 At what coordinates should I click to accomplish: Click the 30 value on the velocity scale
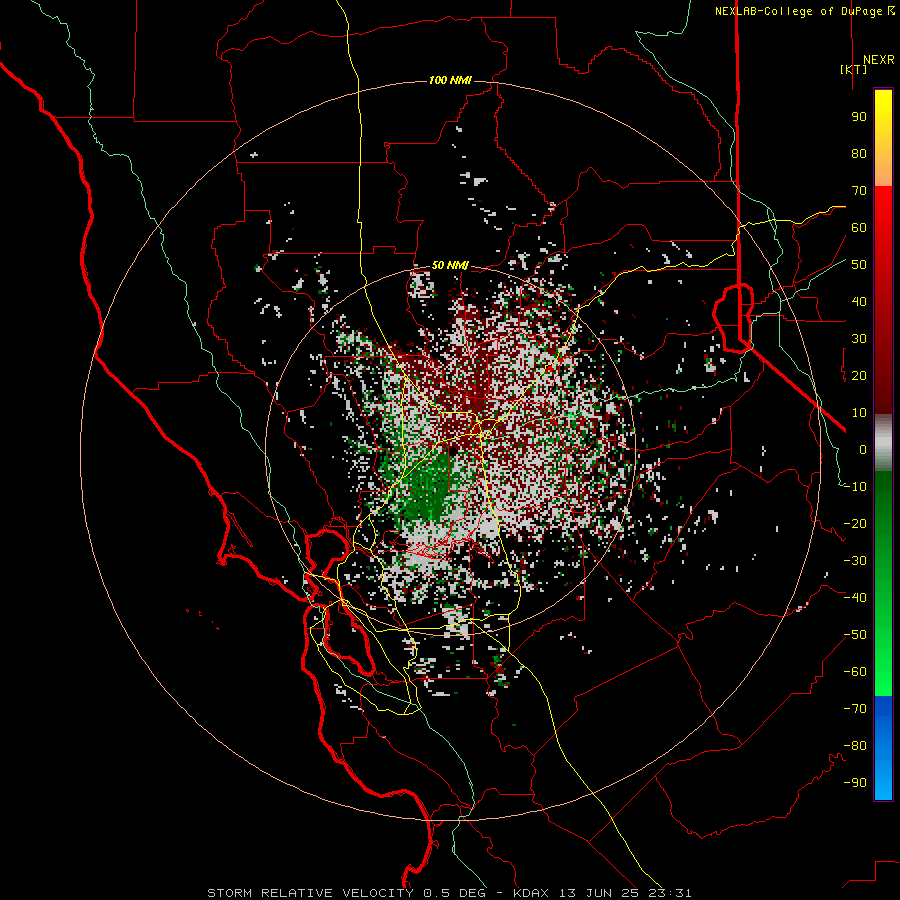(x=859, y=339)
